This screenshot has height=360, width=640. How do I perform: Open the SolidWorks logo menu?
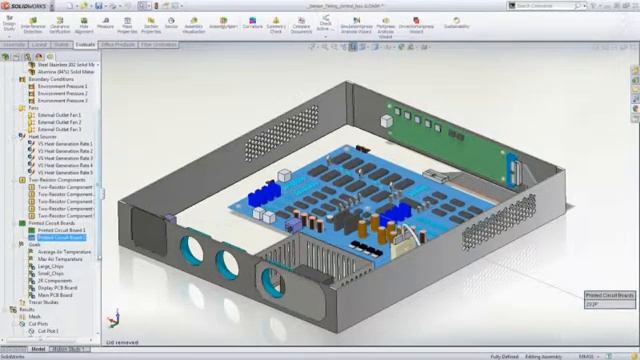[x=24, y=6]
